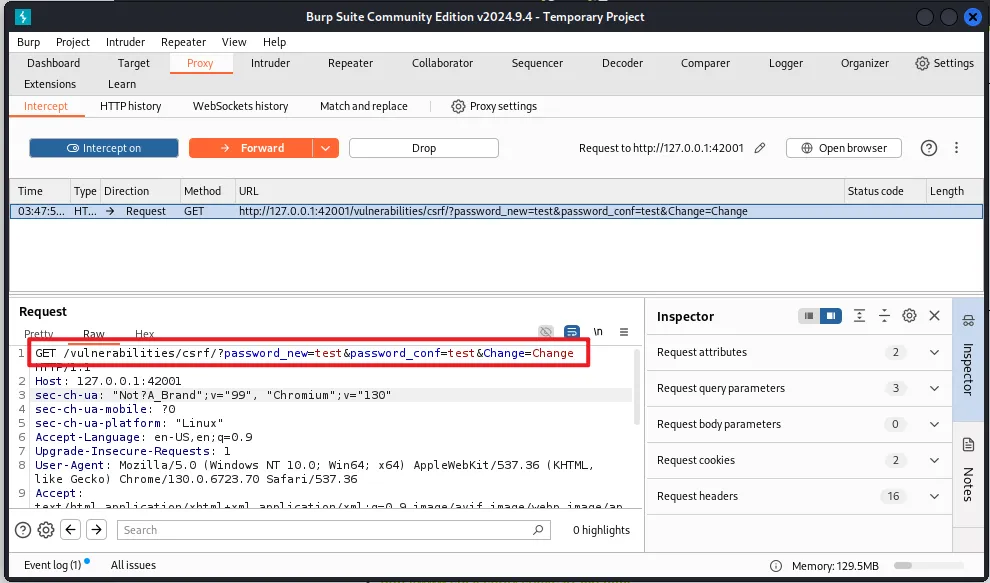The image size is (990, 583).
Task: Click the Forward button
Action: tap(251, 148)
